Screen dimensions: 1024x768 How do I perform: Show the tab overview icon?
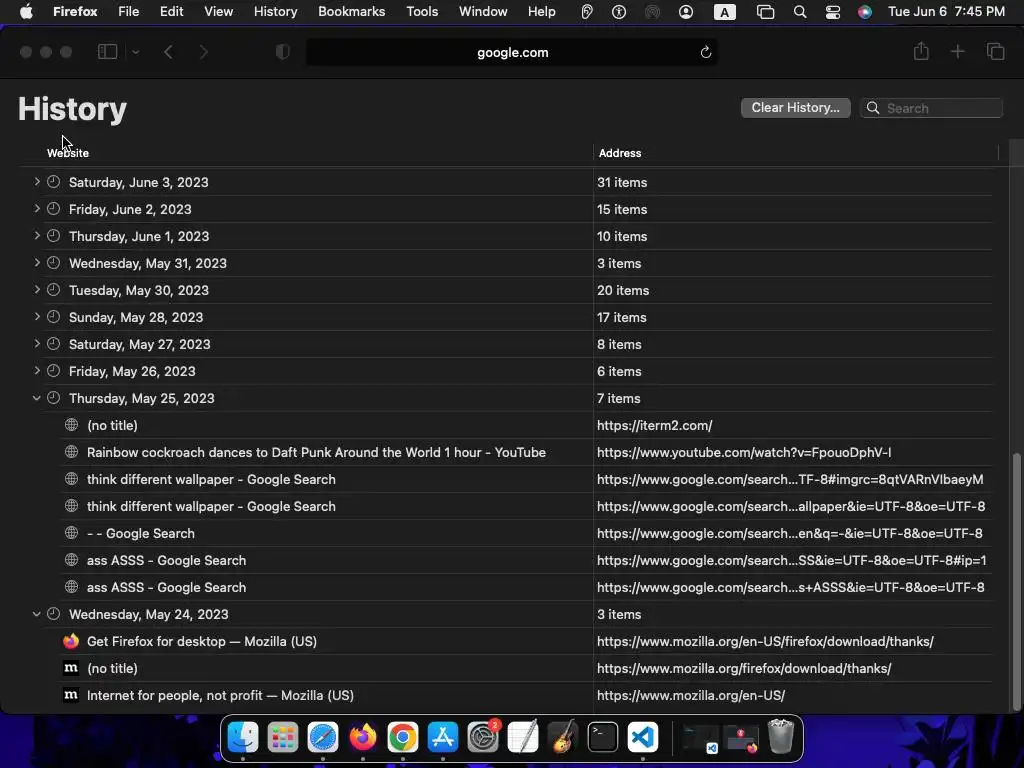[x=995, y=52]
